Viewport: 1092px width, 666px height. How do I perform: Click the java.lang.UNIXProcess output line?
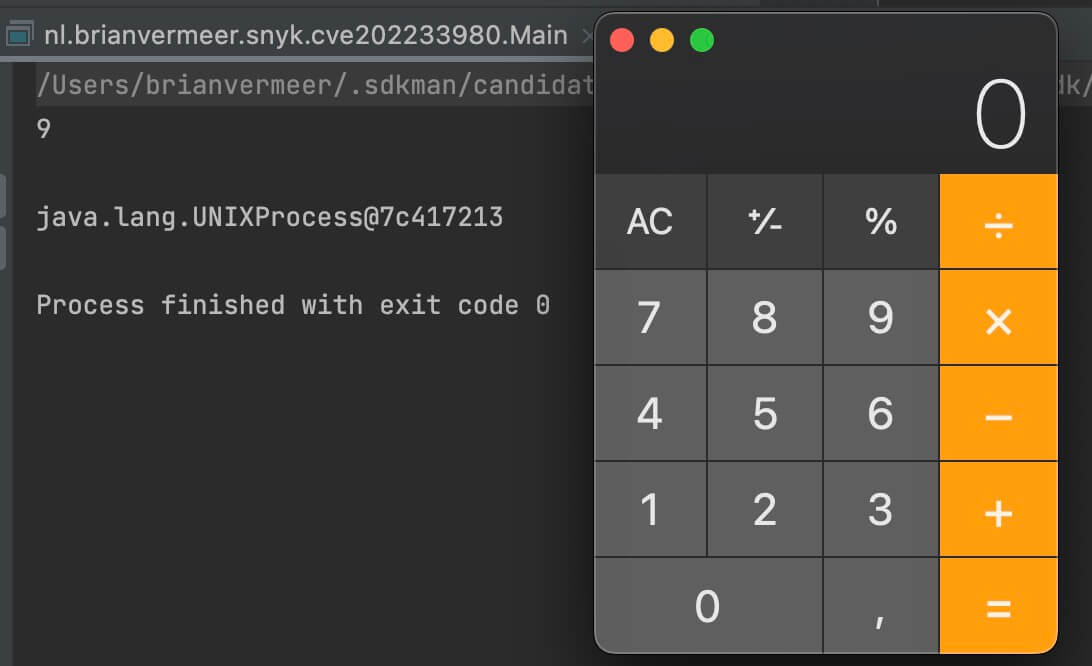270,217
